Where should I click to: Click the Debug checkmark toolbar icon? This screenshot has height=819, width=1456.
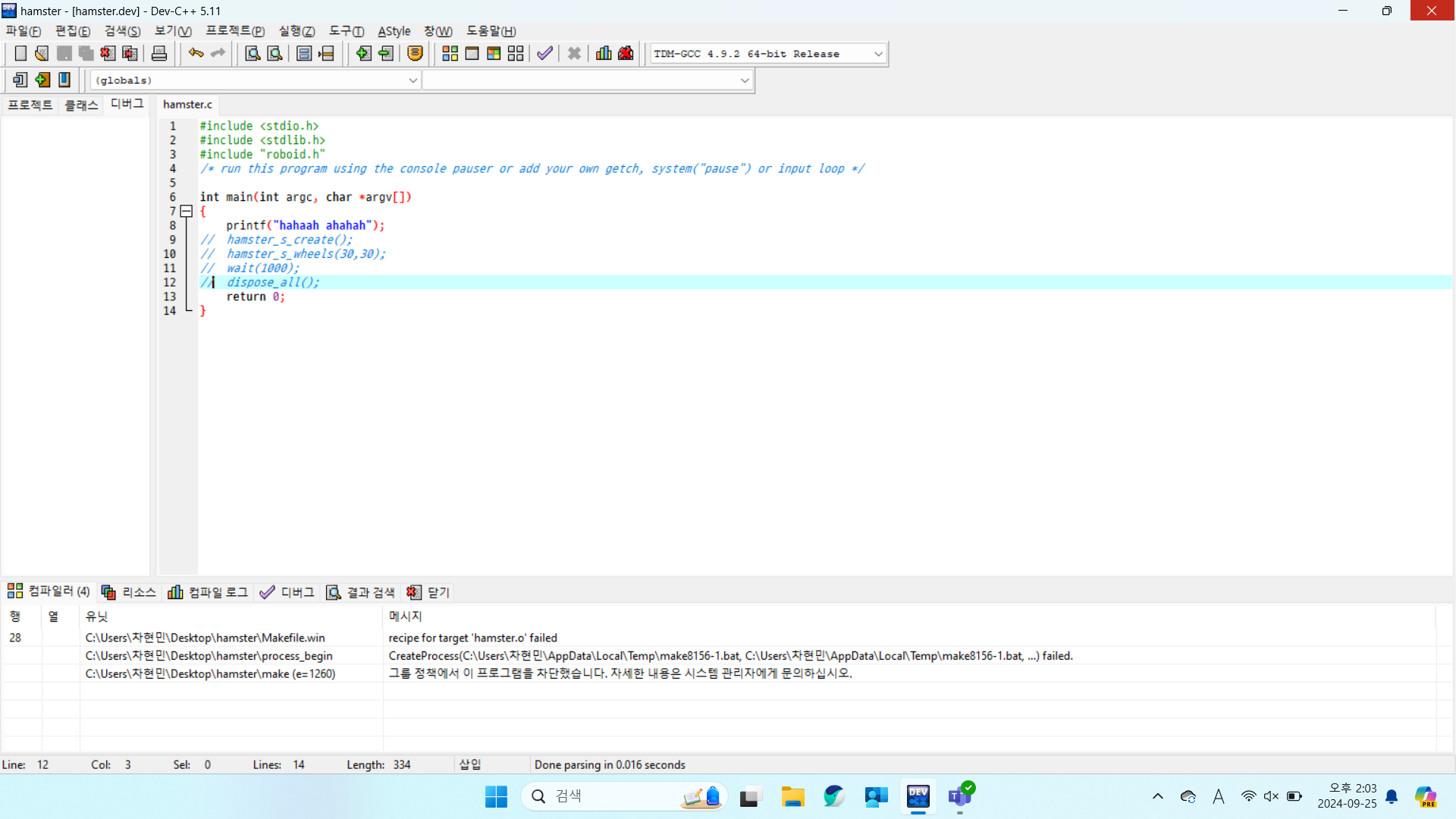coord(544,53)
